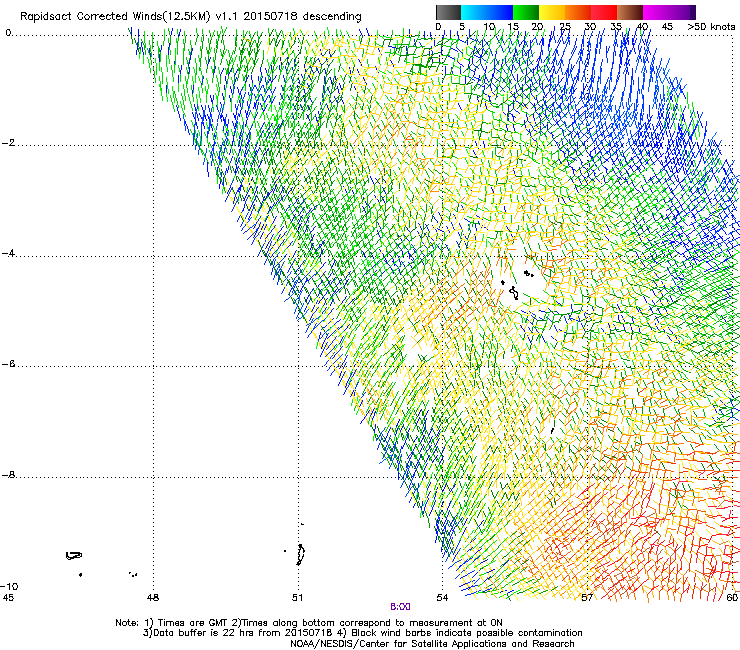The width and height of the screenshot is (740, 650).
Task: Click the orange 25-30 knots legend swatch
Action: tap(578, 12)
